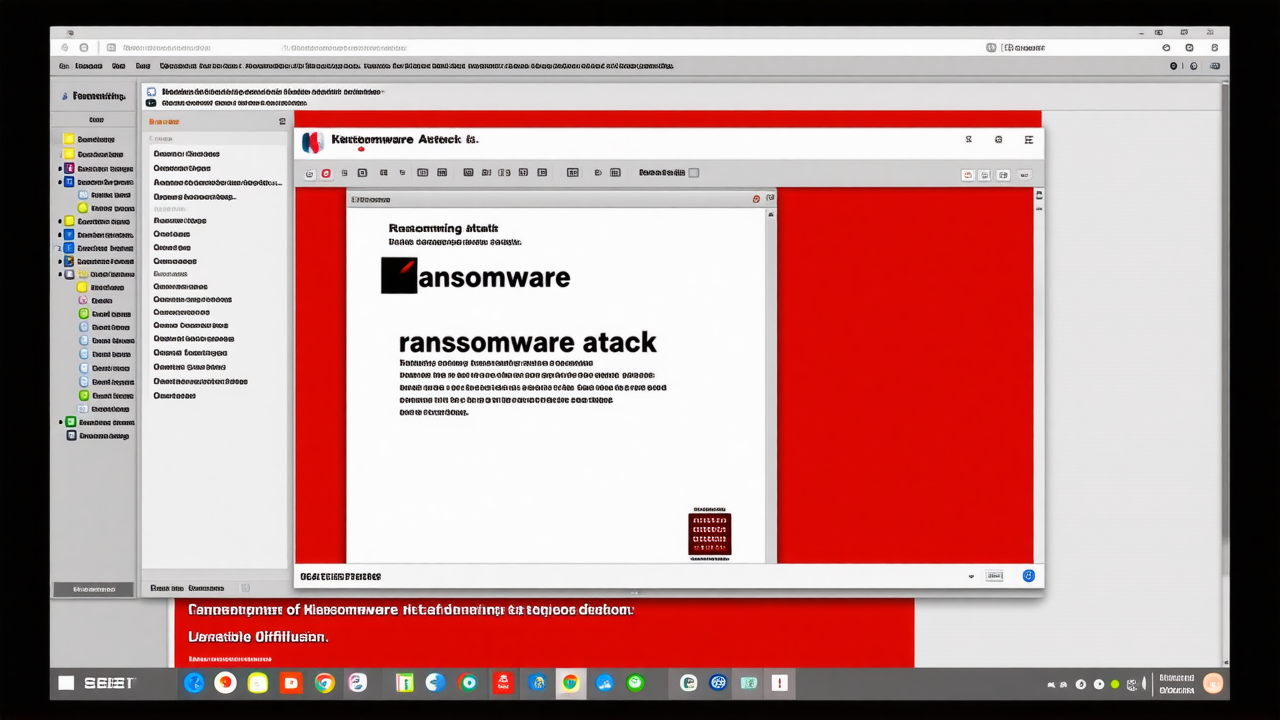Click the green status dot in system tray

point(1115,685)
